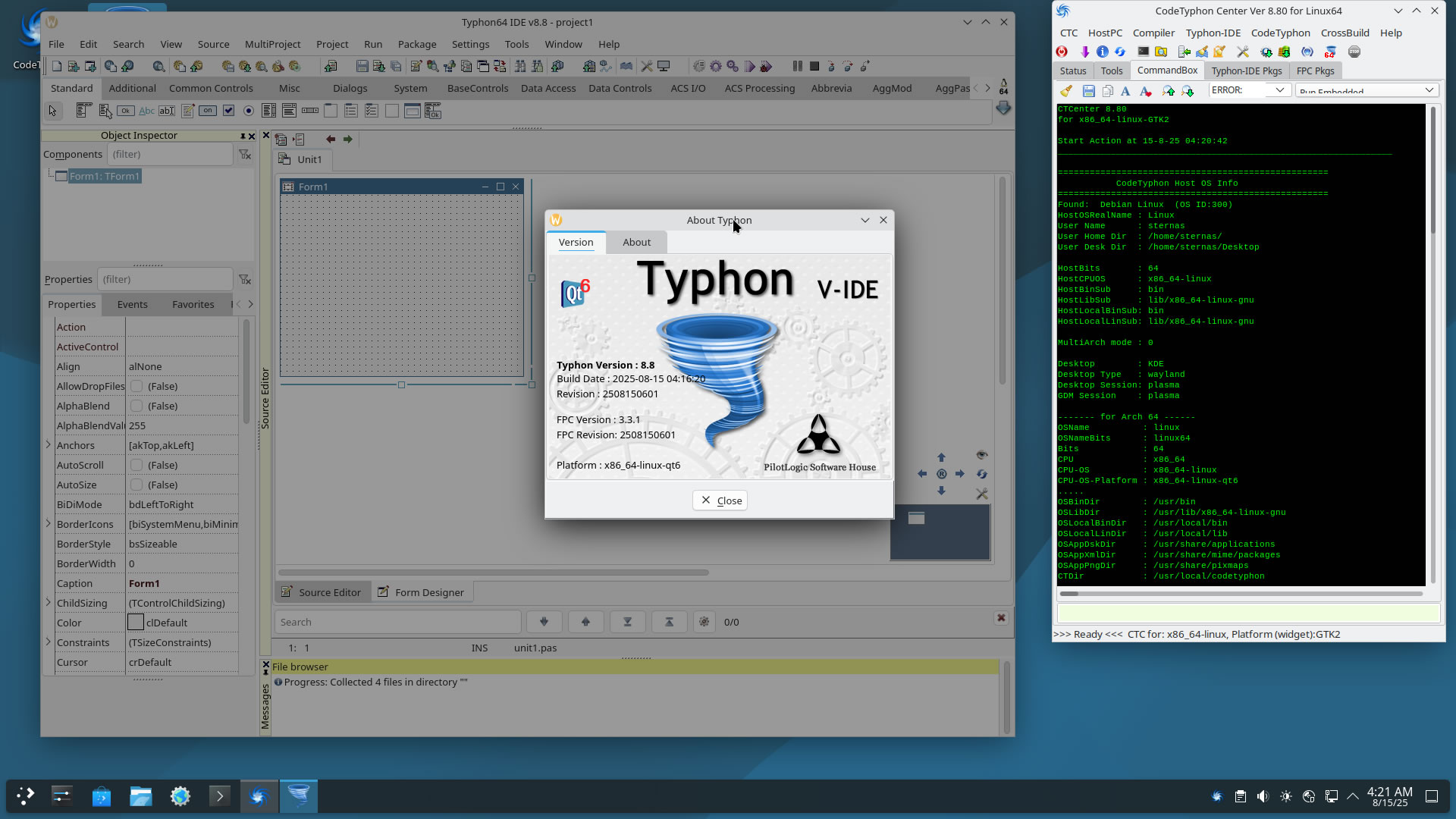Select the TCheckBox component in the palette

click(228, 111)
